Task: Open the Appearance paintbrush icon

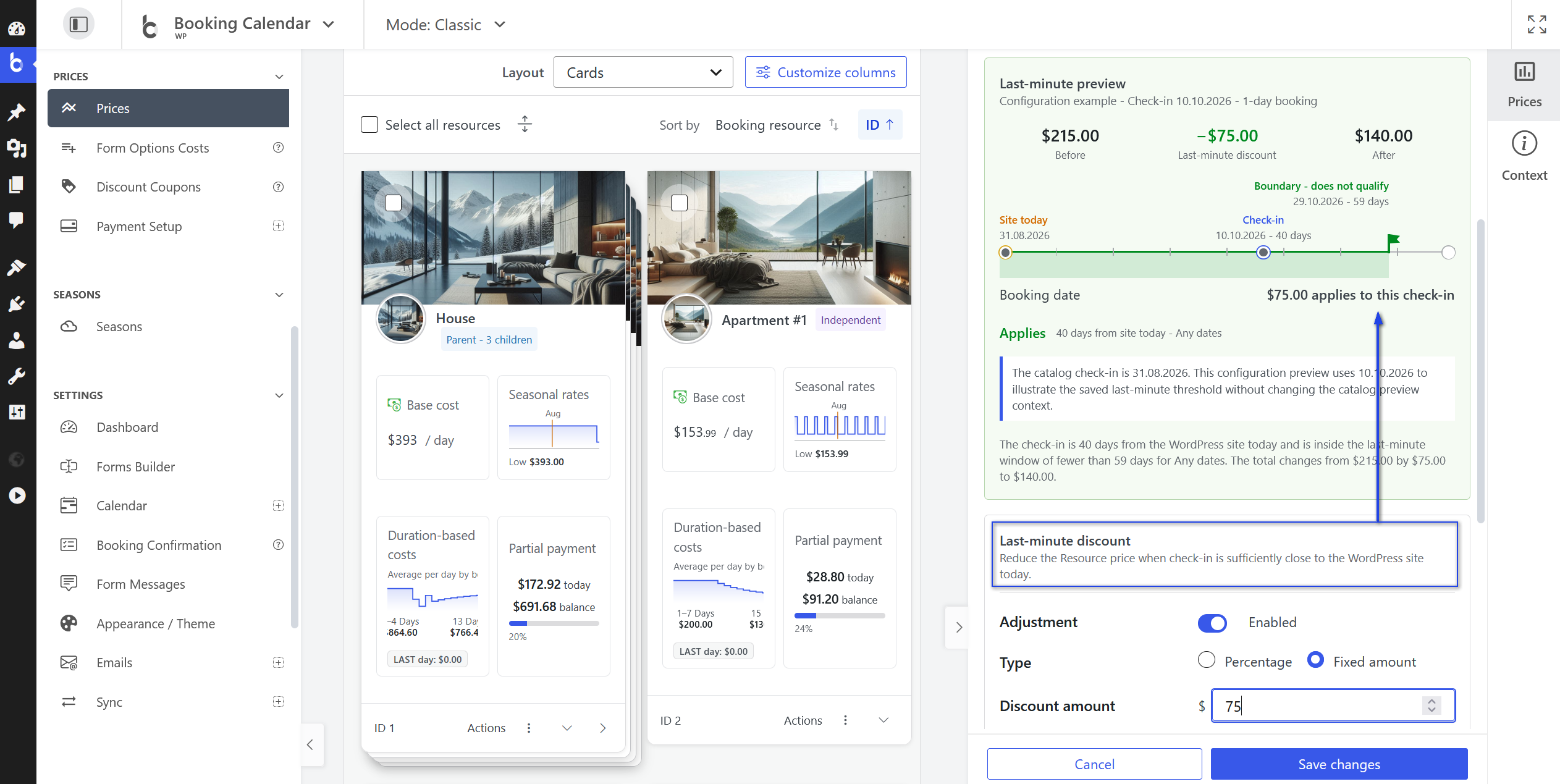Action: pyautogui.click(x=17, y=268)
